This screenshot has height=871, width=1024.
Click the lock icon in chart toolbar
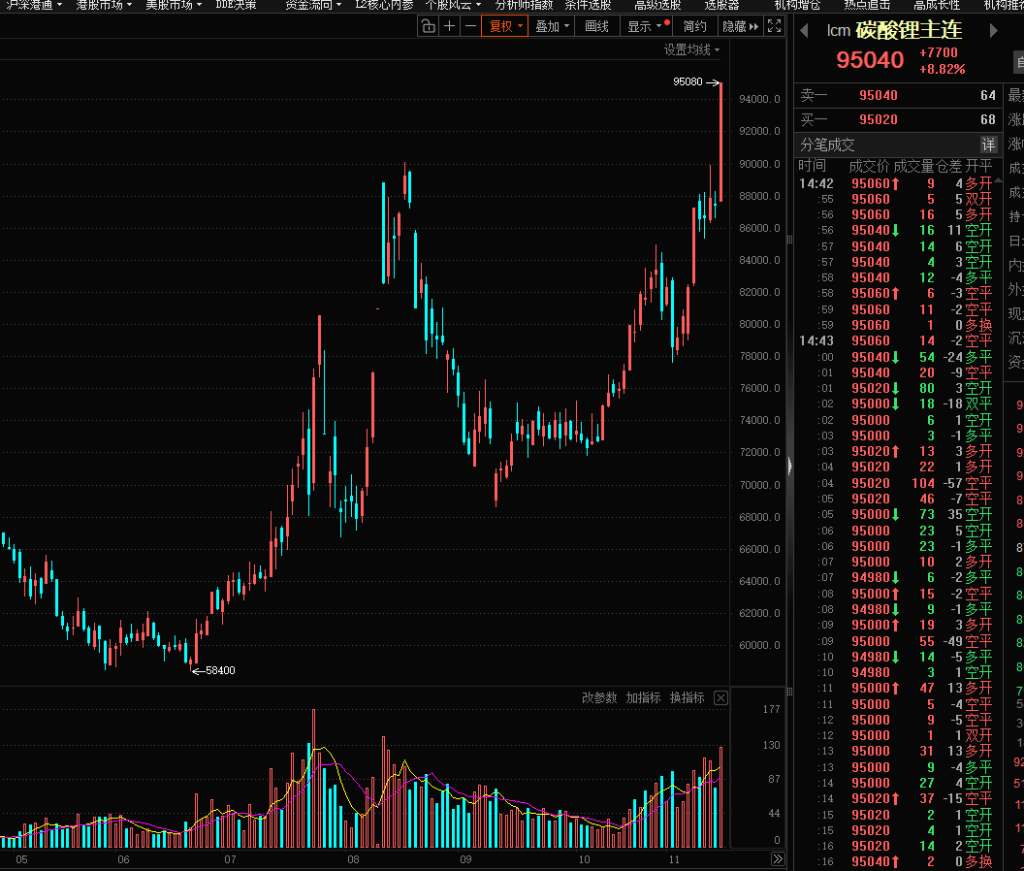tap(428, 27)
